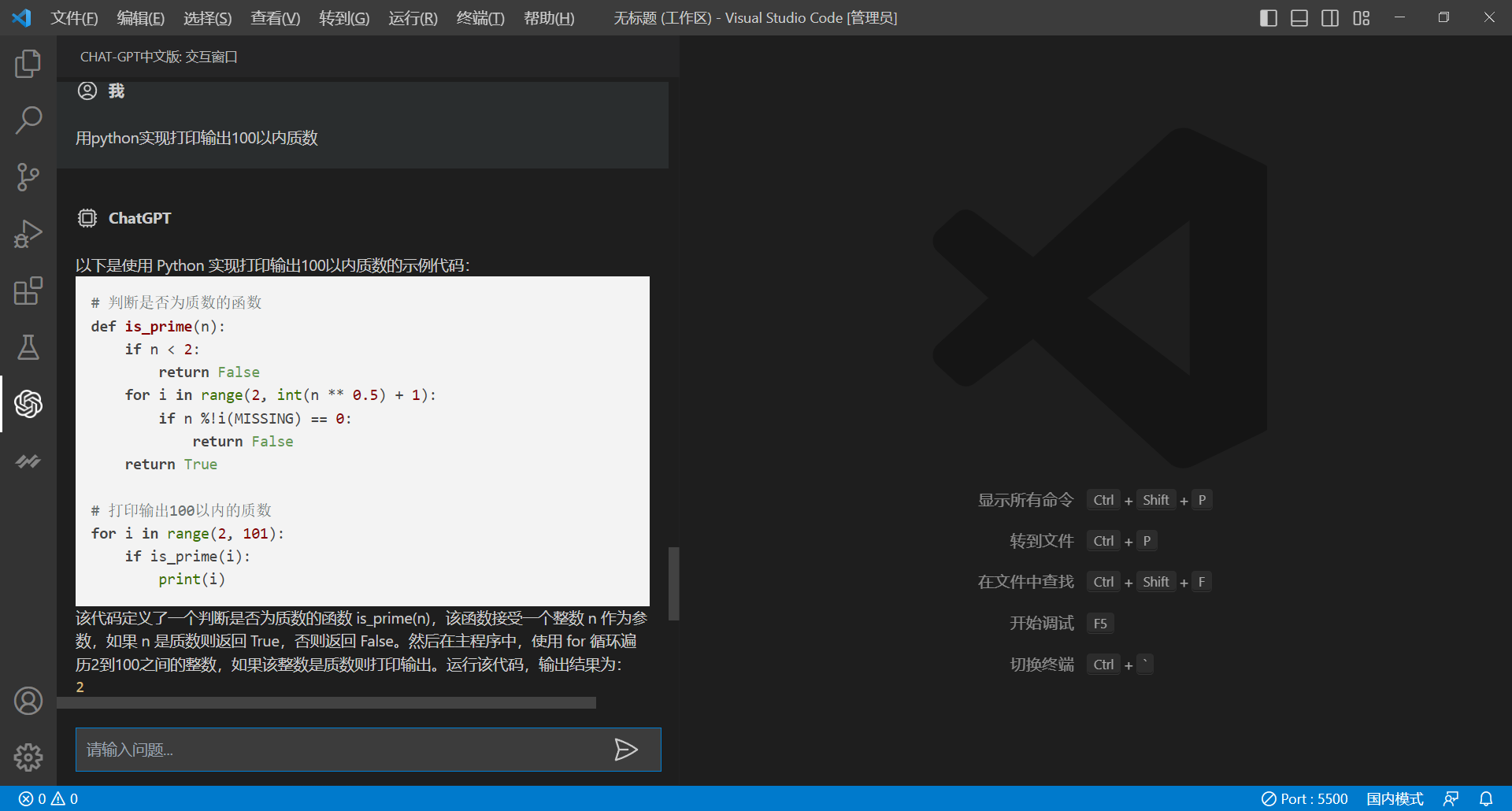Click the F5 key hint
This screenshot has width=1512, height=811.
(1100, 624)
